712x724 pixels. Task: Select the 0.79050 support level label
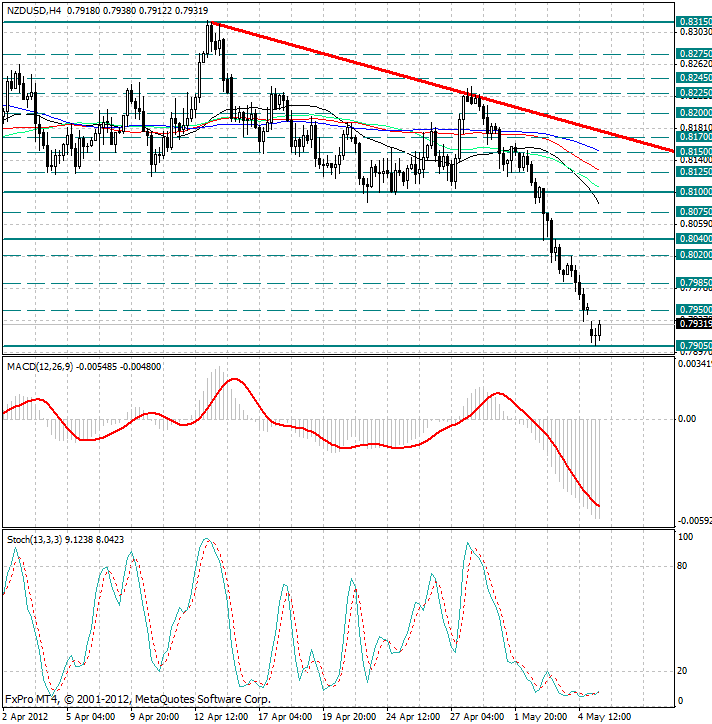pos(694,346)
